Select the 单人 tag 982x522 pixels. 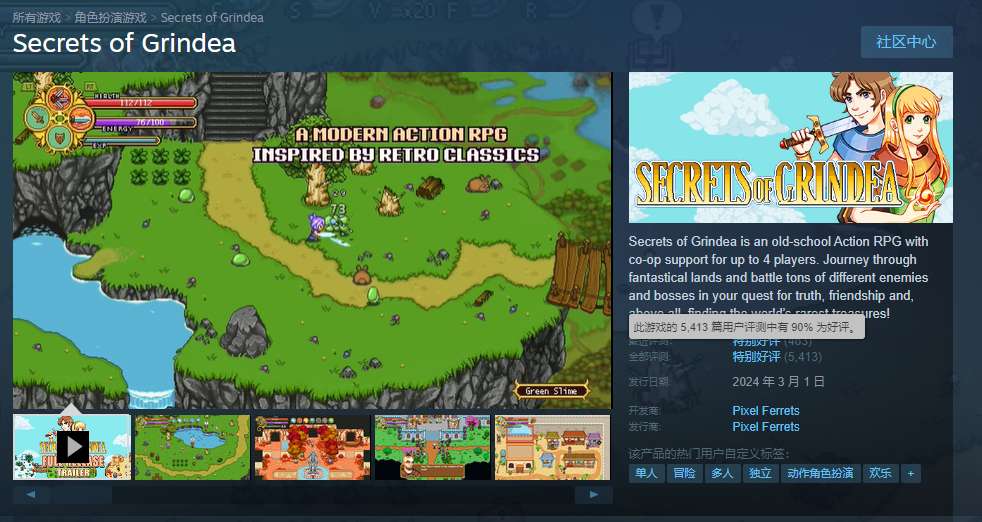(646, 473)
